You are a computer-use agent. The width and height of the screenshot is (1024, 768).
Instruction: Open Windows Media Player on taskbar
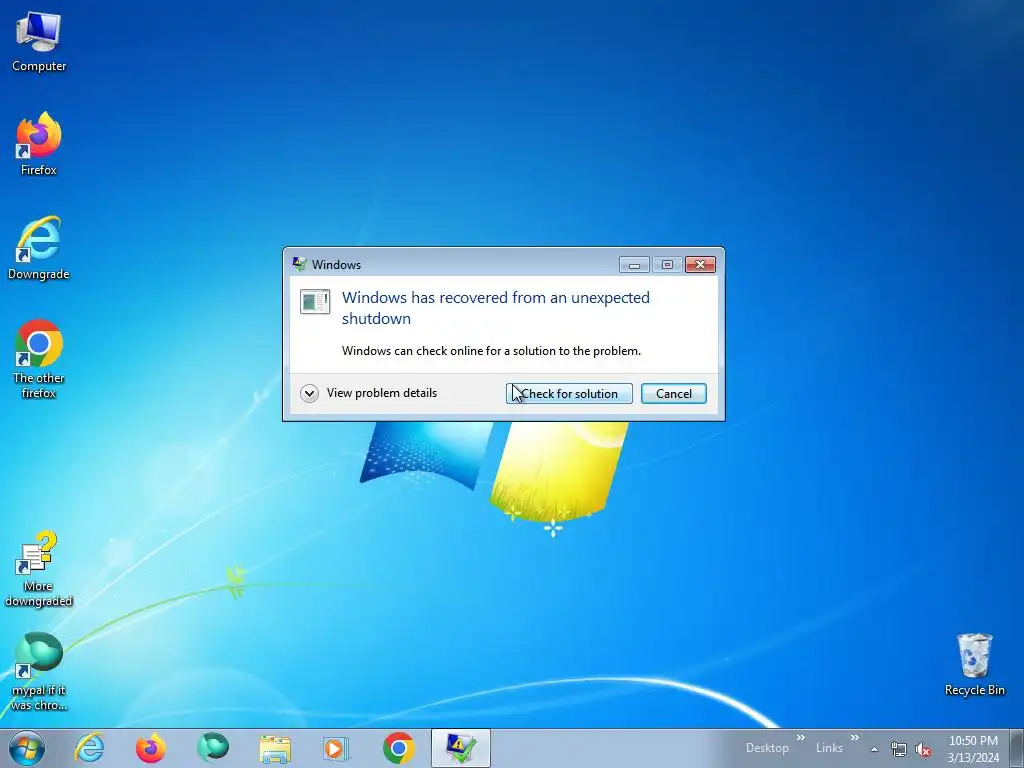pyautogui.click(x=336, y=748)
